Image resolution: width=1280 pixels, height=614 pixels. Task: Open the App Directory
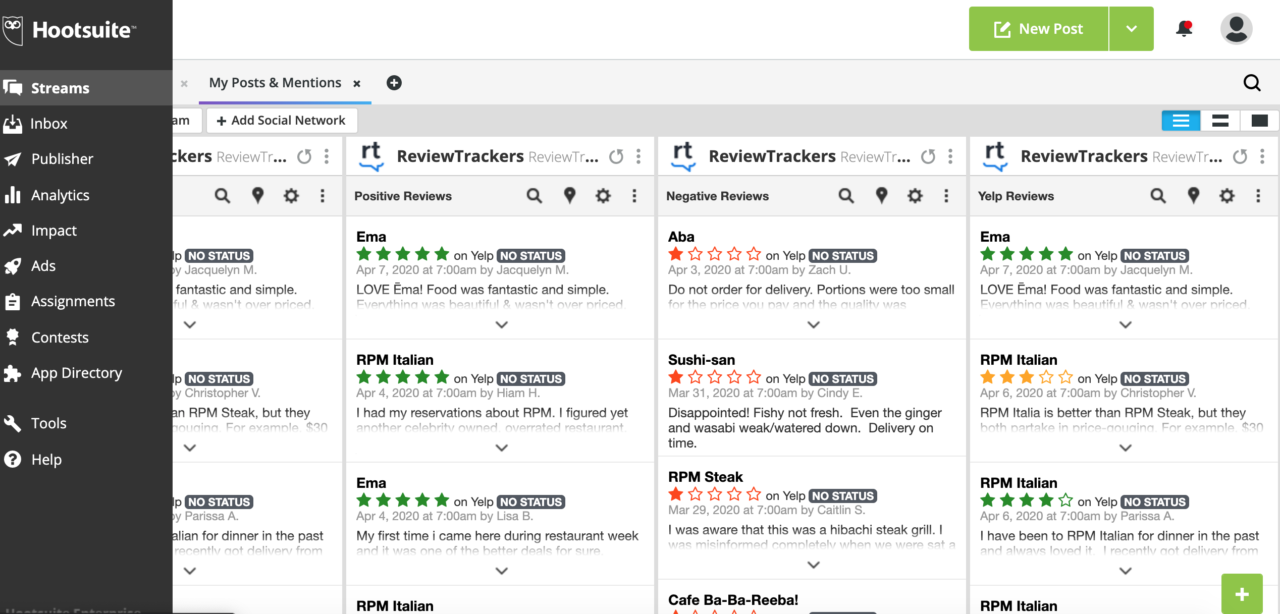74,372
